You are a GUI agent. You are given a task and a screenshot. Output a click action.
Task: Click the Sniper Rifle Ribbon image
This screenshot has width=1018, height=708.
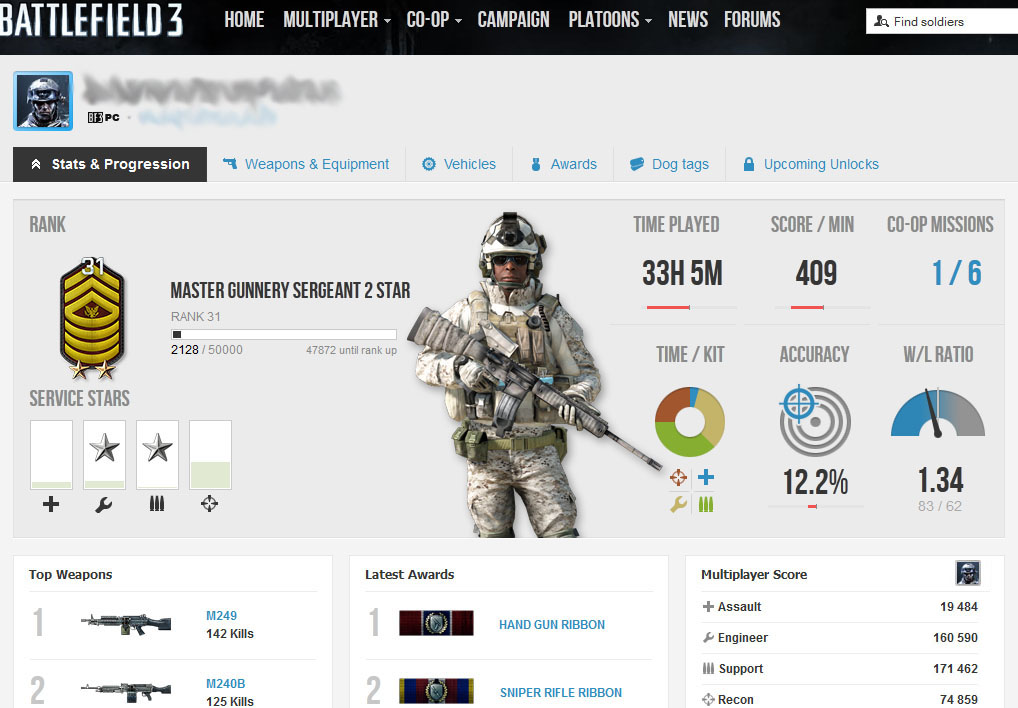pyautogui.click(x=436, y=691)
